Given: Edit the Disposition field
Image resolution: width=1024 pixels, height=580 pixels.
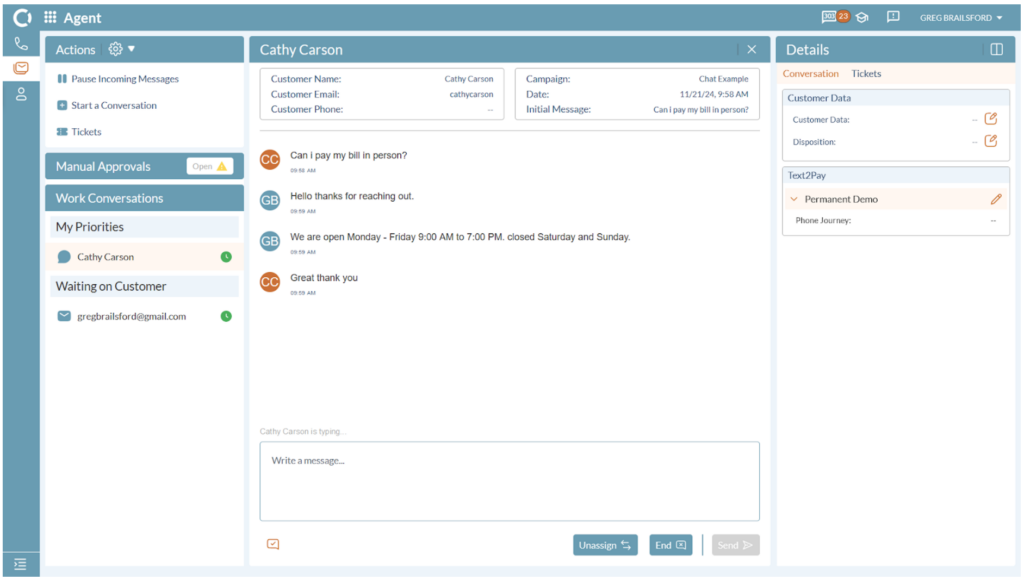Looking at the screenshot, I should pos(991,141).
